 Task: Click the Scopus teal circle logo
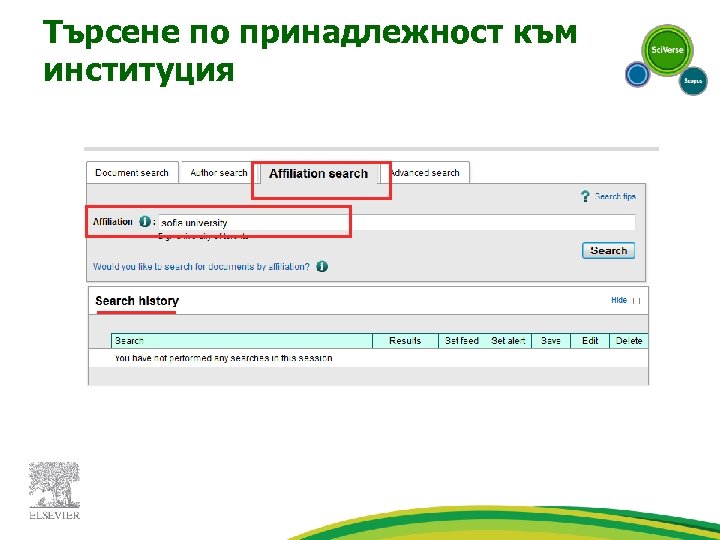point(693,81)
